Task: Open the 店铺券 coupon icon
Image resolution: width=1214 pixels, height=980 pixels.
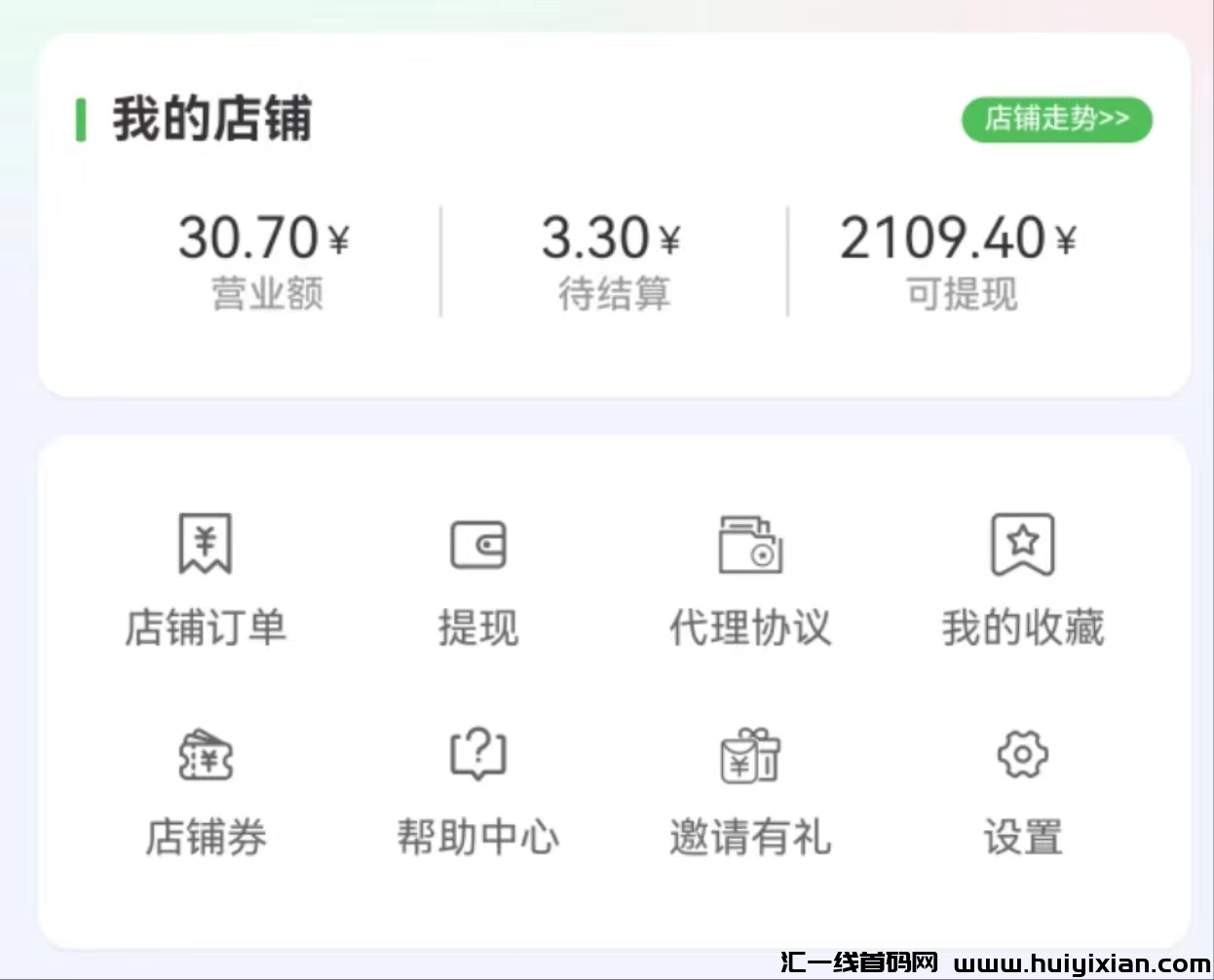Action: pyautogui.click(x=206, y=755)
